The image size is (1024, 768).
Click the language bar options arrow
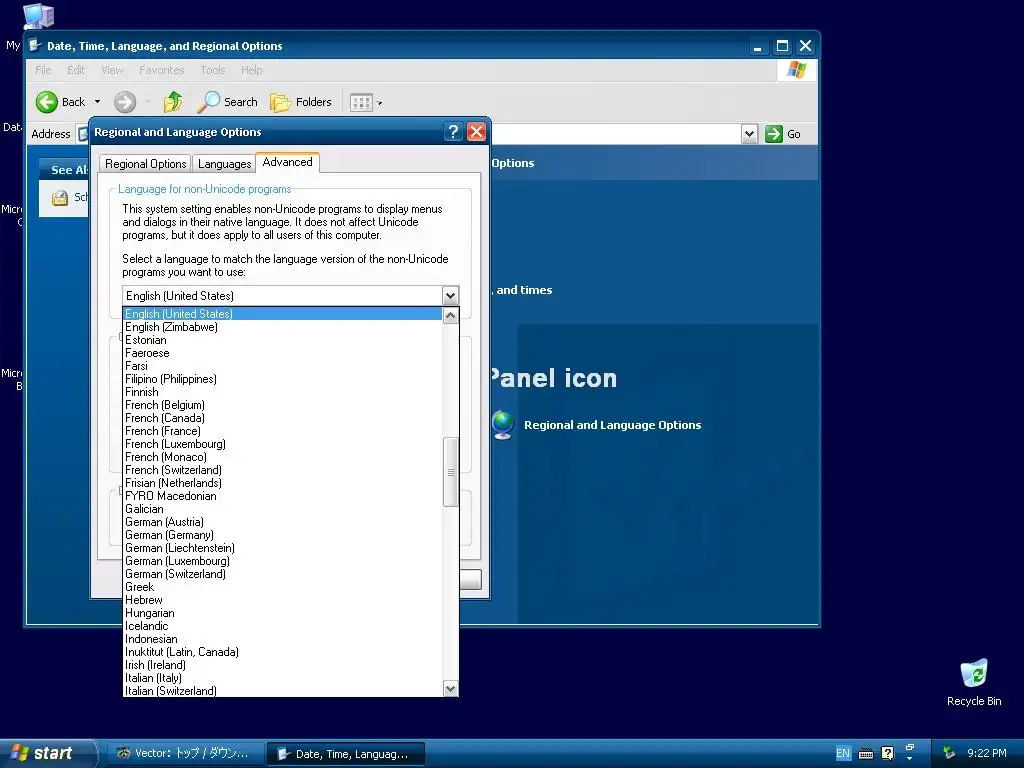coord(910,759)
